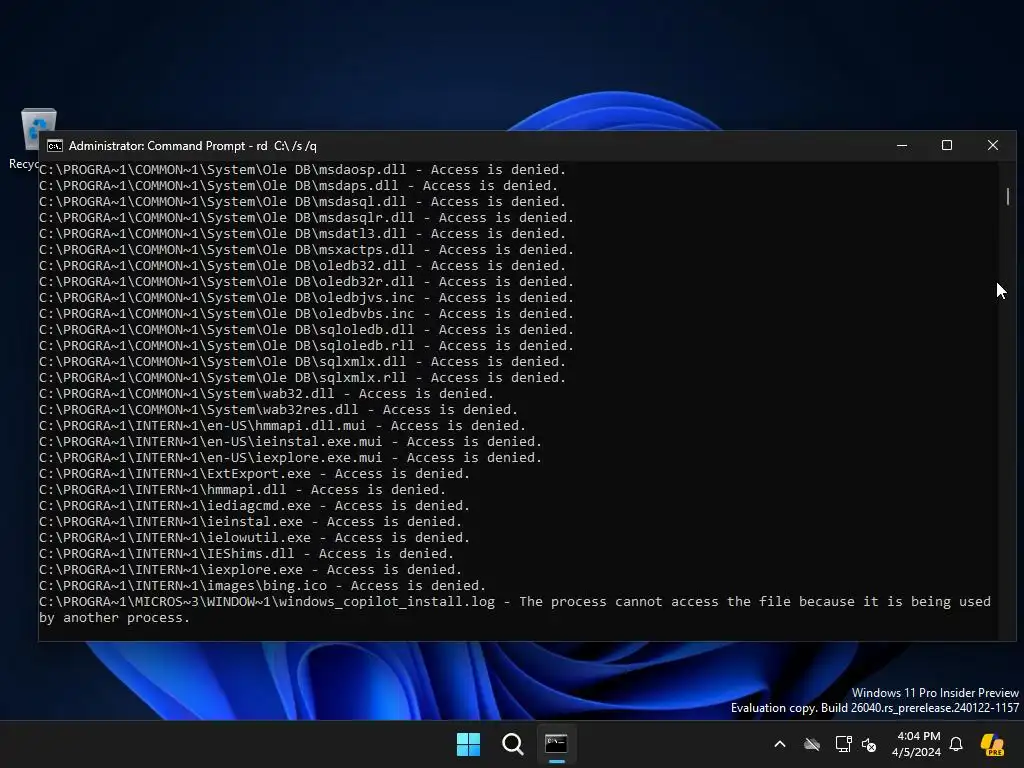
Task: Click the oledbvbs.inc output line
Action: 306,313
